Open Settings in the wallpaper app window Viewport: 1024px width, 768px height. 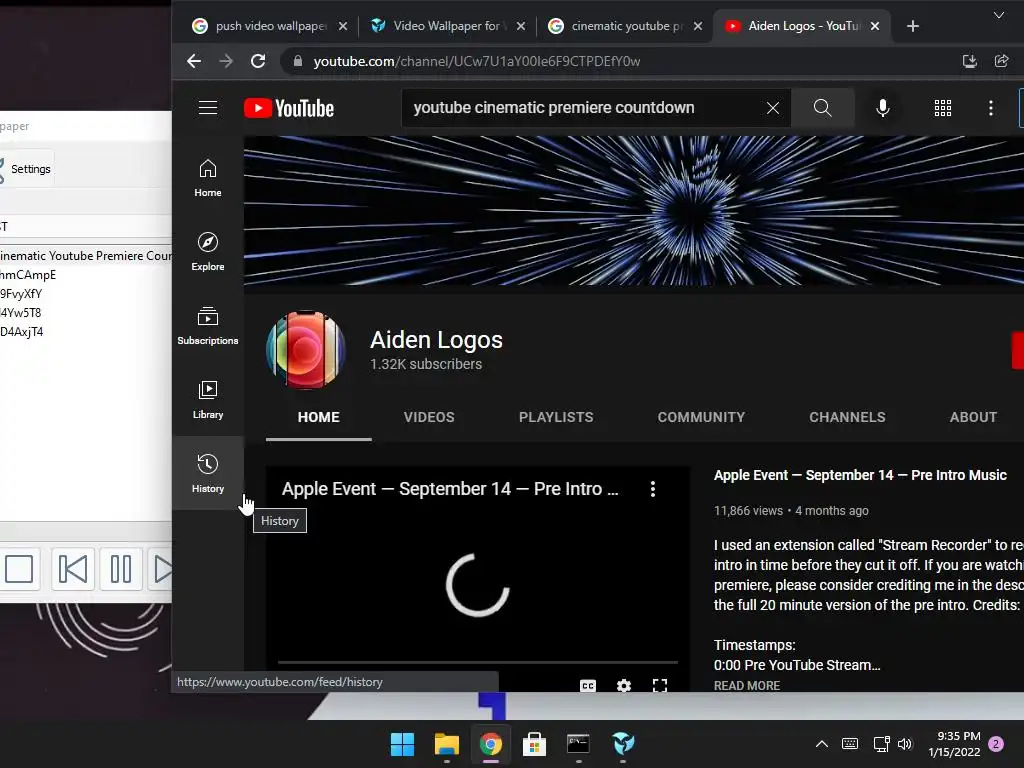click(26, 169)
